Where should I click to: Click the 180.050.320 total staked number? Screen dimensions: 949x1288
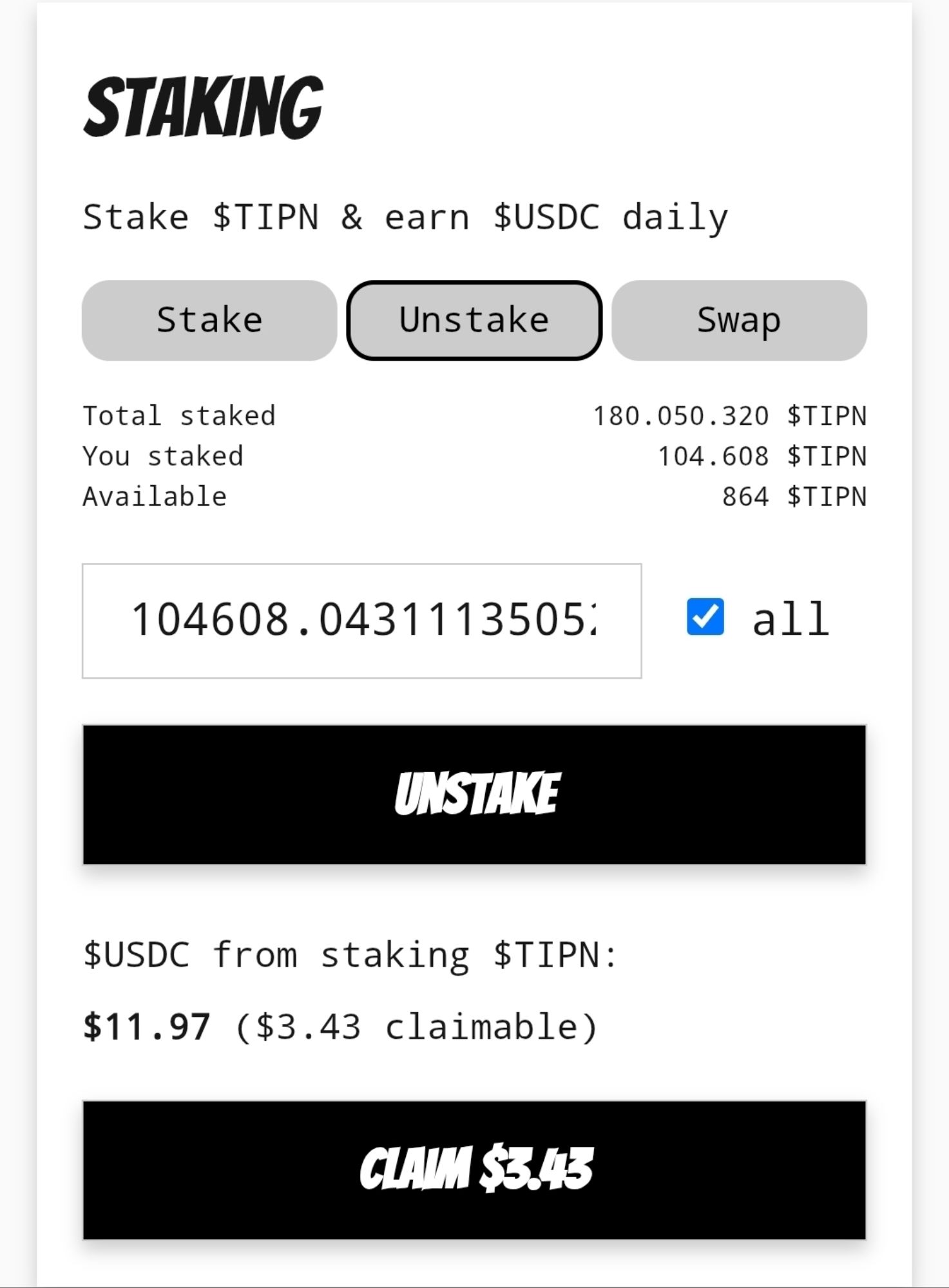pos(680,416)
